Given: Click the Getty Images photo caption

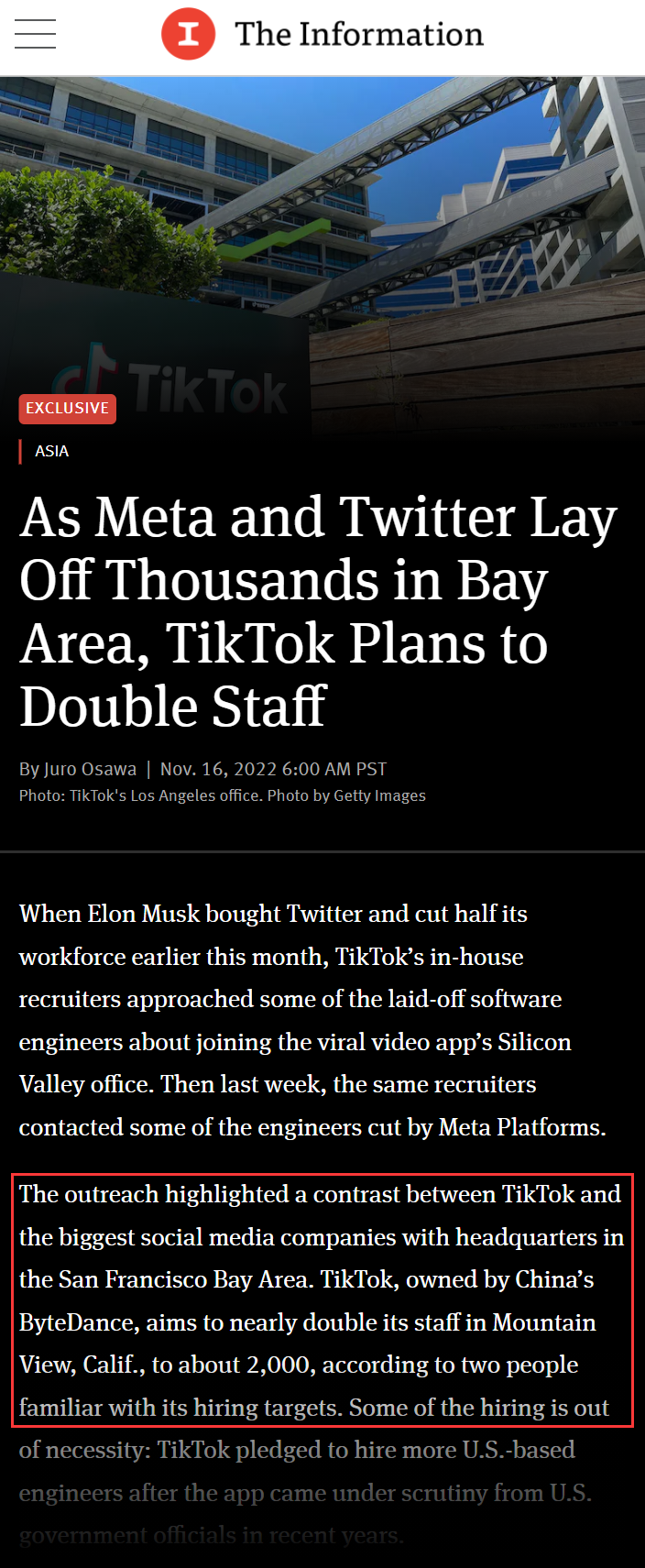Looking at the screenshot, I should tap(223, 795).
